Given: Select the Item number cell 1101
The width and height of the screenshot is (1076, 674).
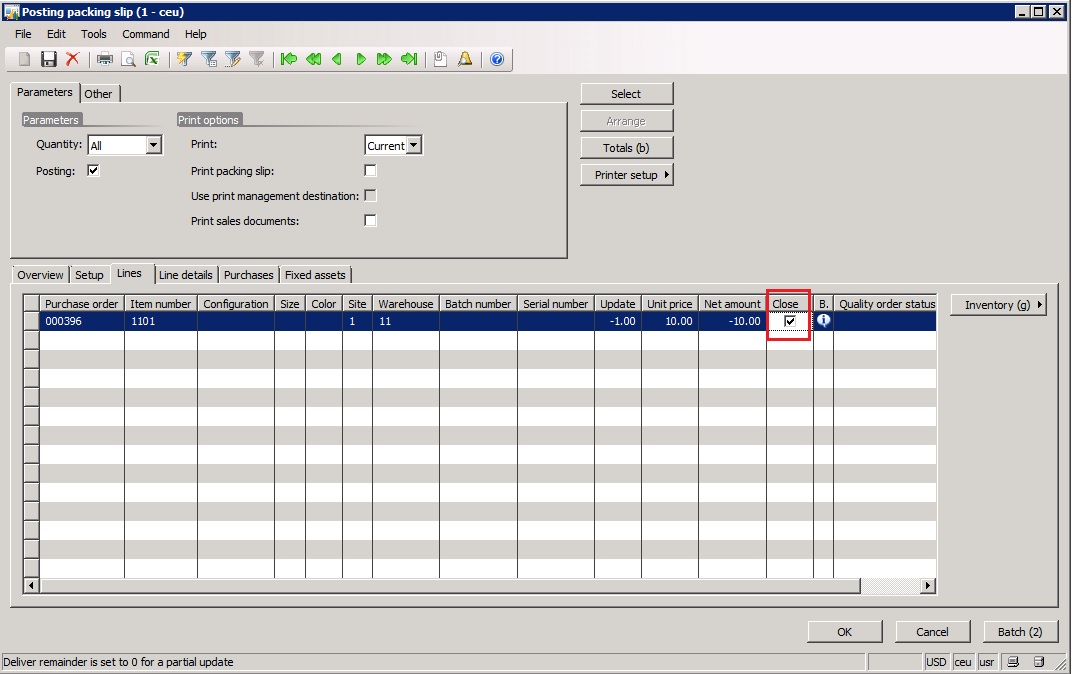Looking at the screenshot, I should click(160, 321).
